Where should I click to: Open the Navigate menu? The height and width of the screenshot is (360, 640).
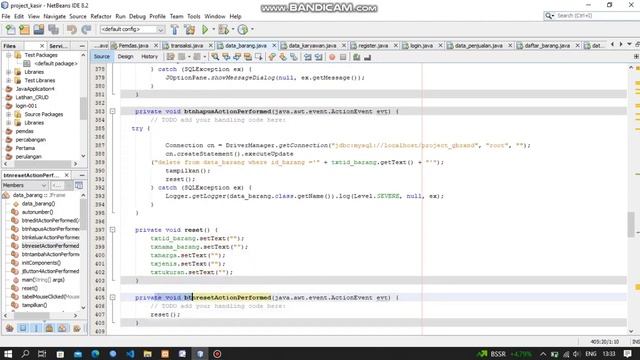(x=55, y=16)
